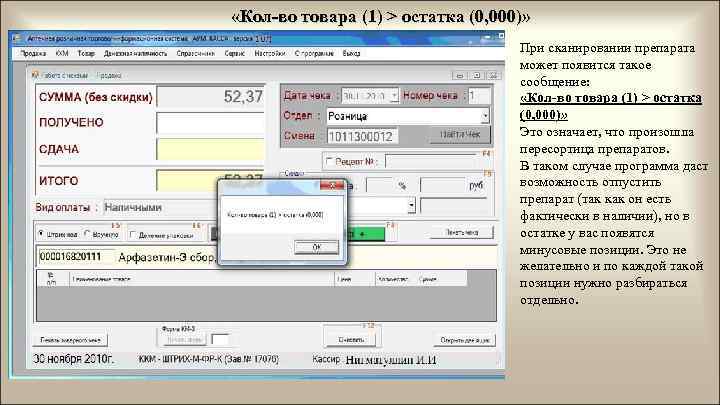This screenshot has height=405, width=720.
Task: Open the ККМ menu
Action: [62, 53]
